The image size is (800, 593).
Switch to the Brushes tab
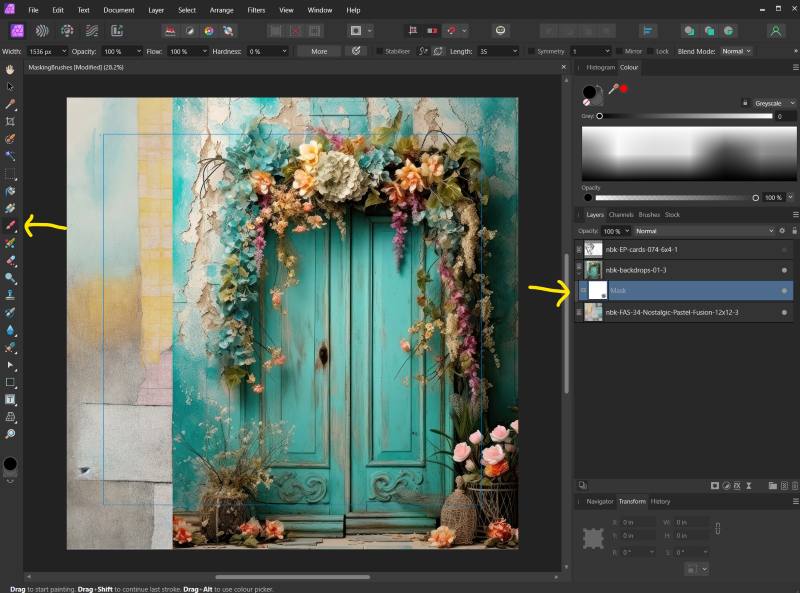pyautogui.click(x=649, y=215)
